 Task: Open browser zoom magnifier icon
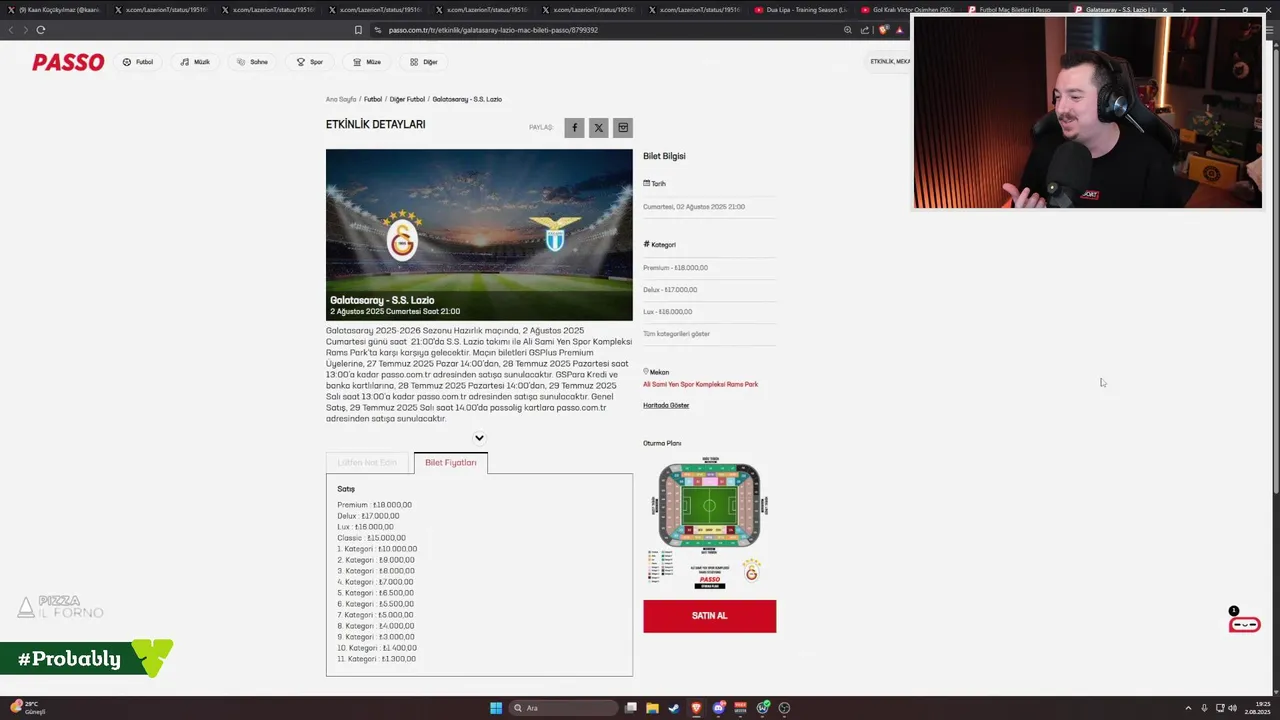click(x=848, y=30)
